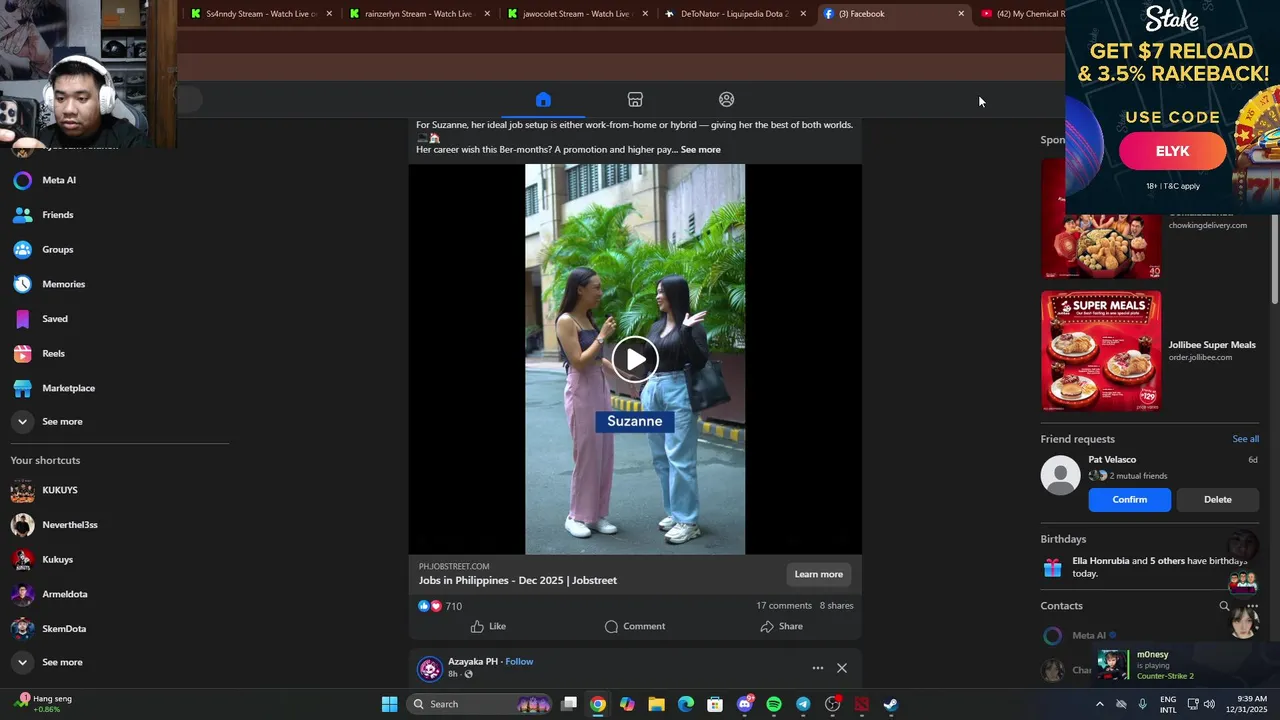Comment on the Jobstreet post

tap(635, 626)
